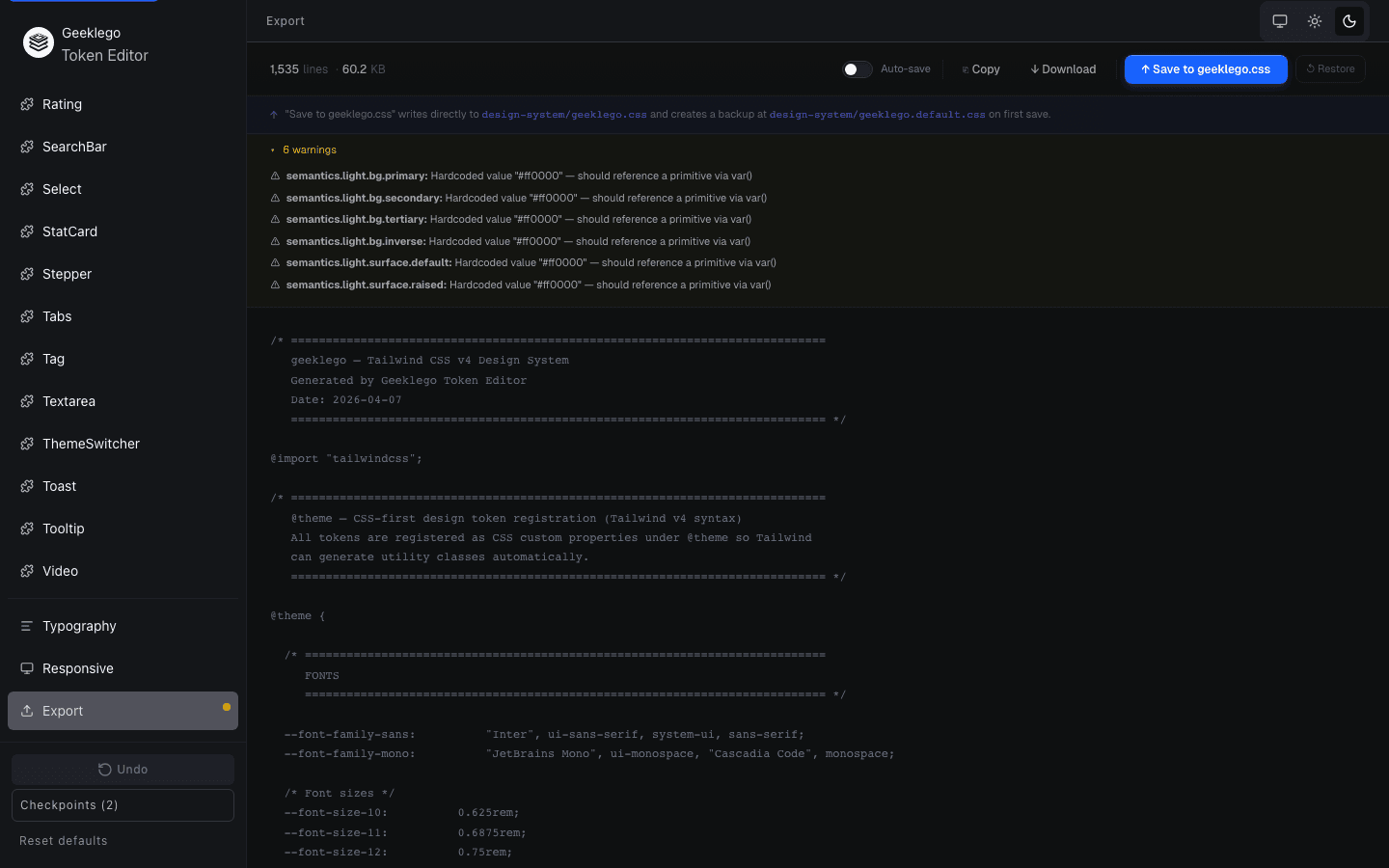This screenshot has height=868, width=1389.
Task: Click the unsaved changes dot on Export
Action: pos(227,707)
